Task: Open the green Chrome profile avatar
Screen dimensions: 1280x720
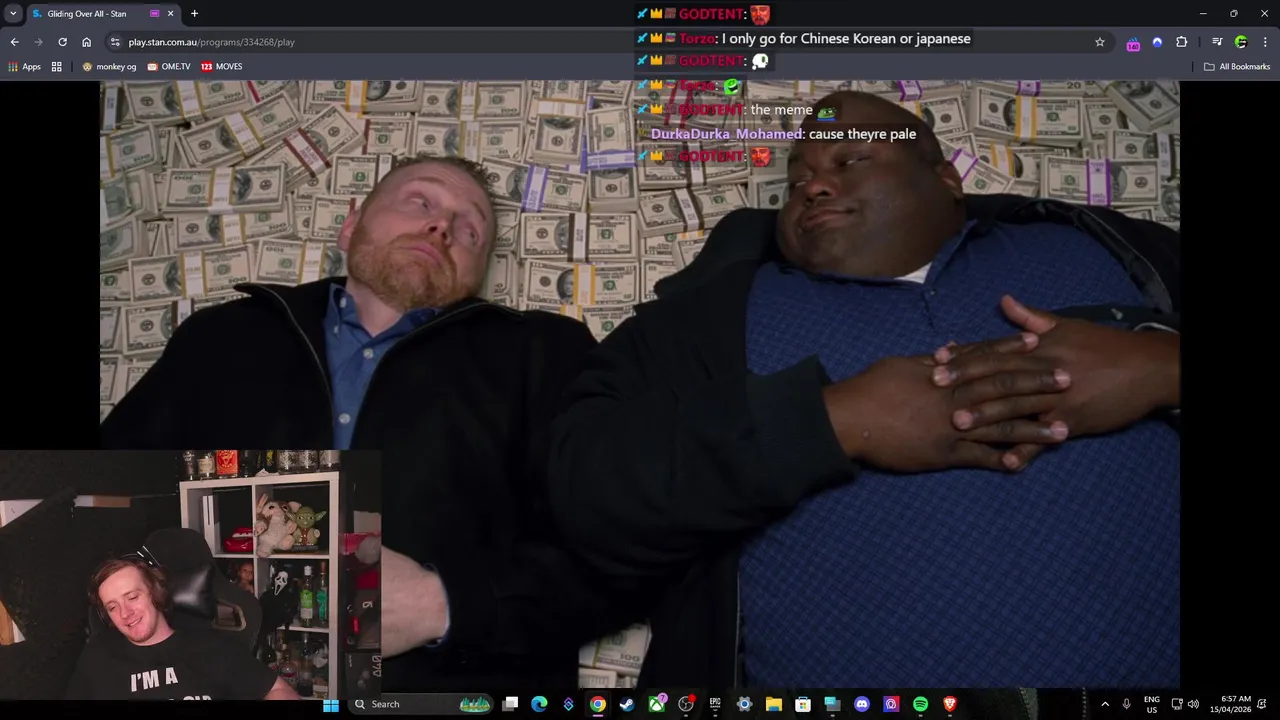Action: 1241,42
